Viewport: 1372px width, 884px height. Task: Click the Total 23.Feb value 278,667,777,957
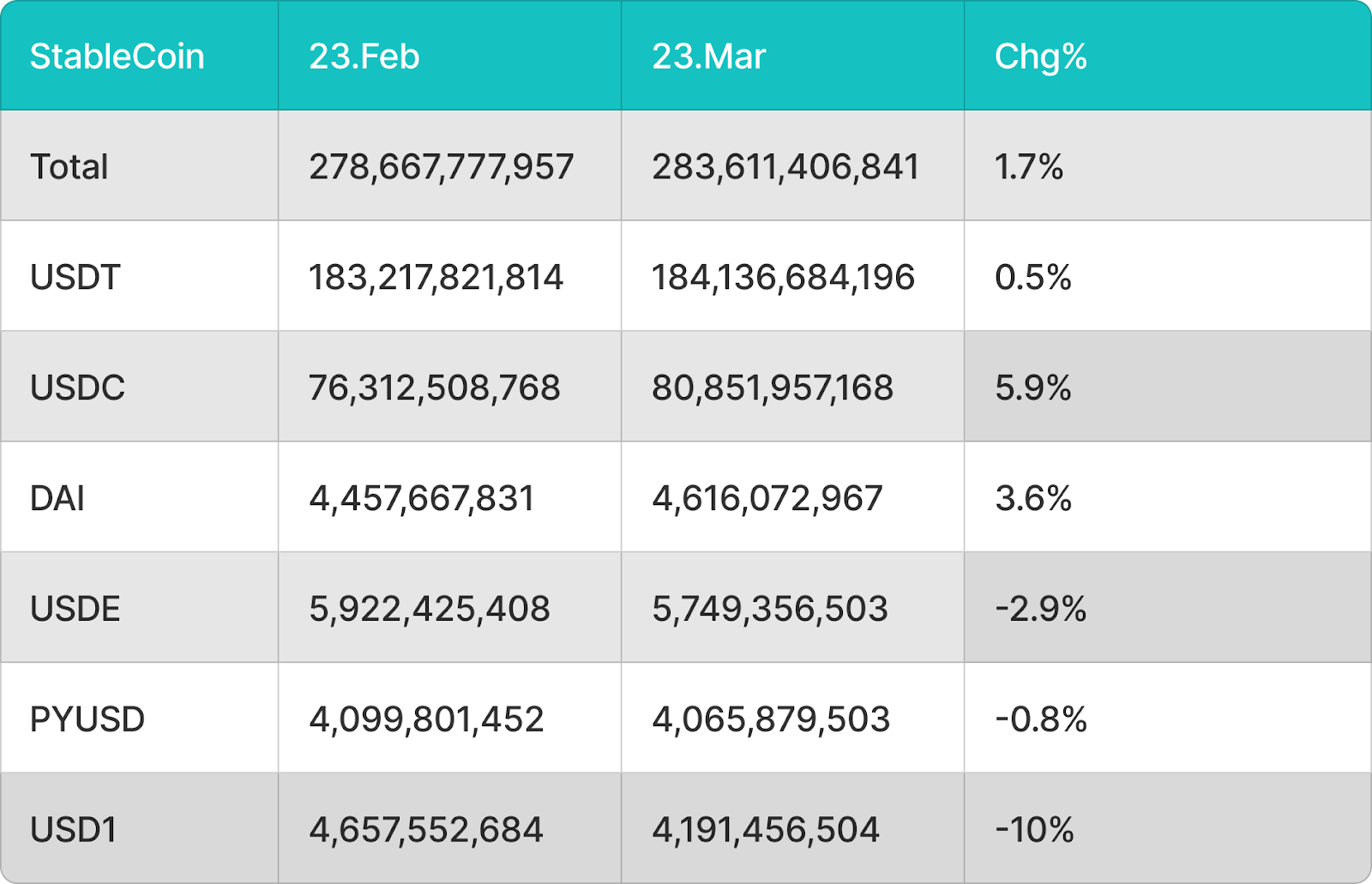tap(441, 166)
